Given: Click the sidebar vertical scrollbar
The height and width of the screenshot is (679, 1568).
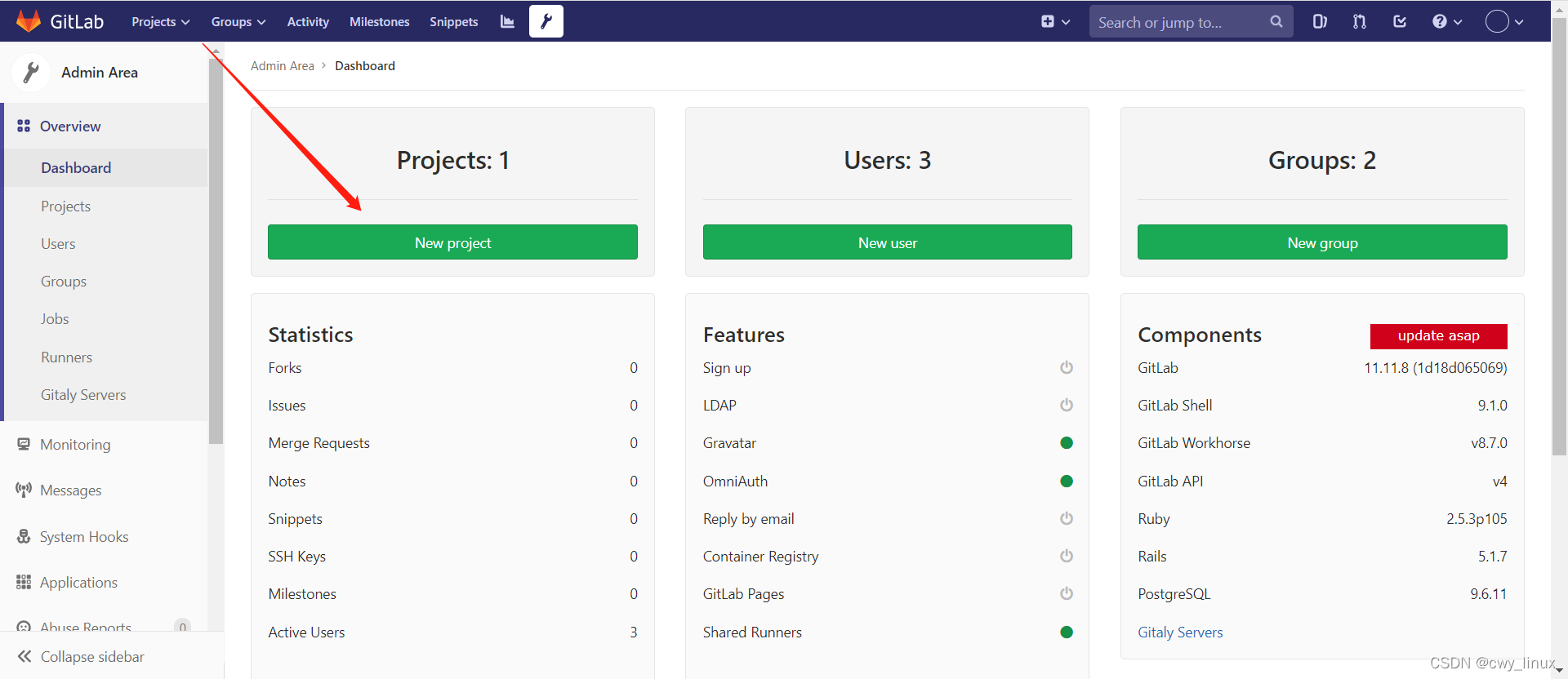Looking at the screenshot, I should point(216,251).
